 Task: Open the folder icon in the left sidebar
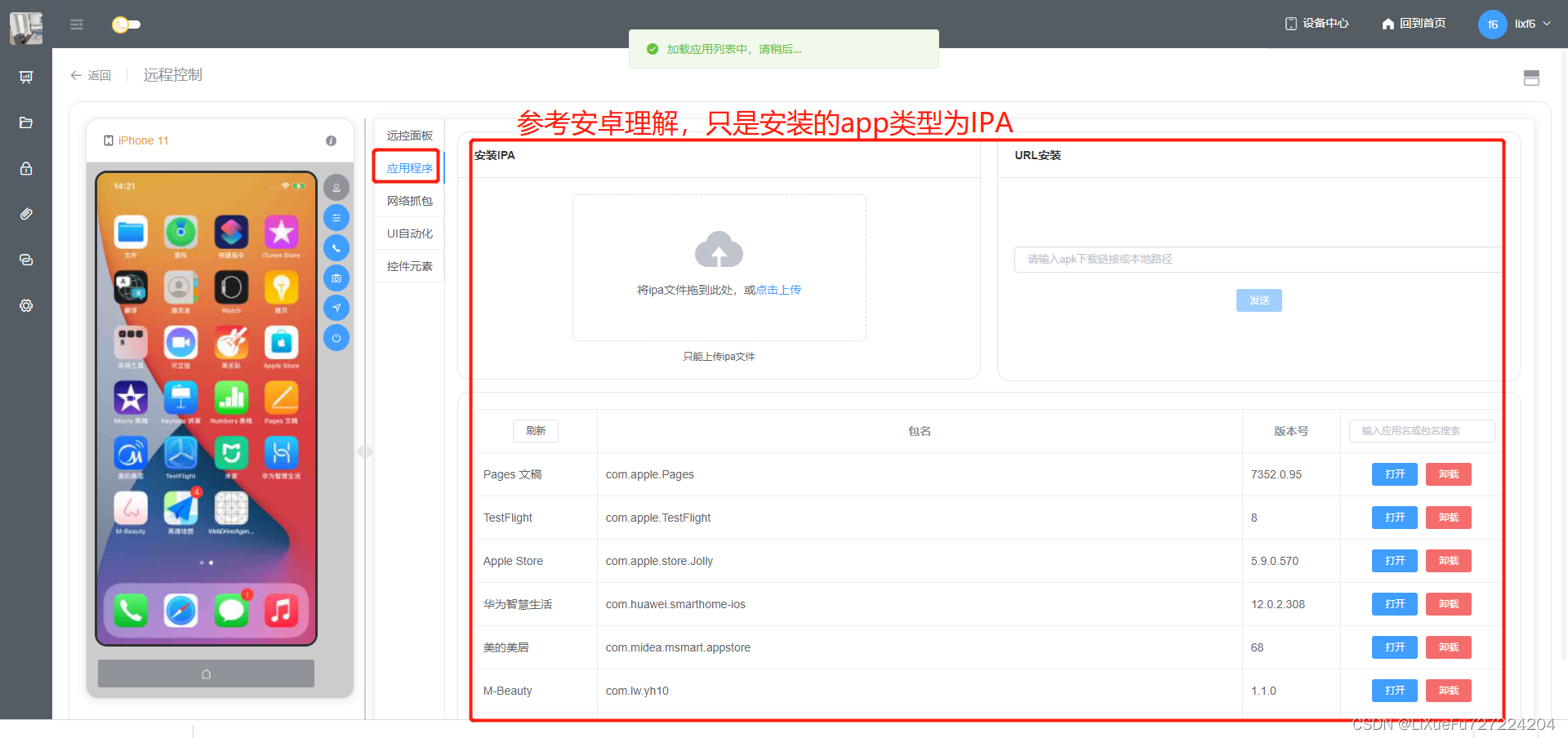26,122
